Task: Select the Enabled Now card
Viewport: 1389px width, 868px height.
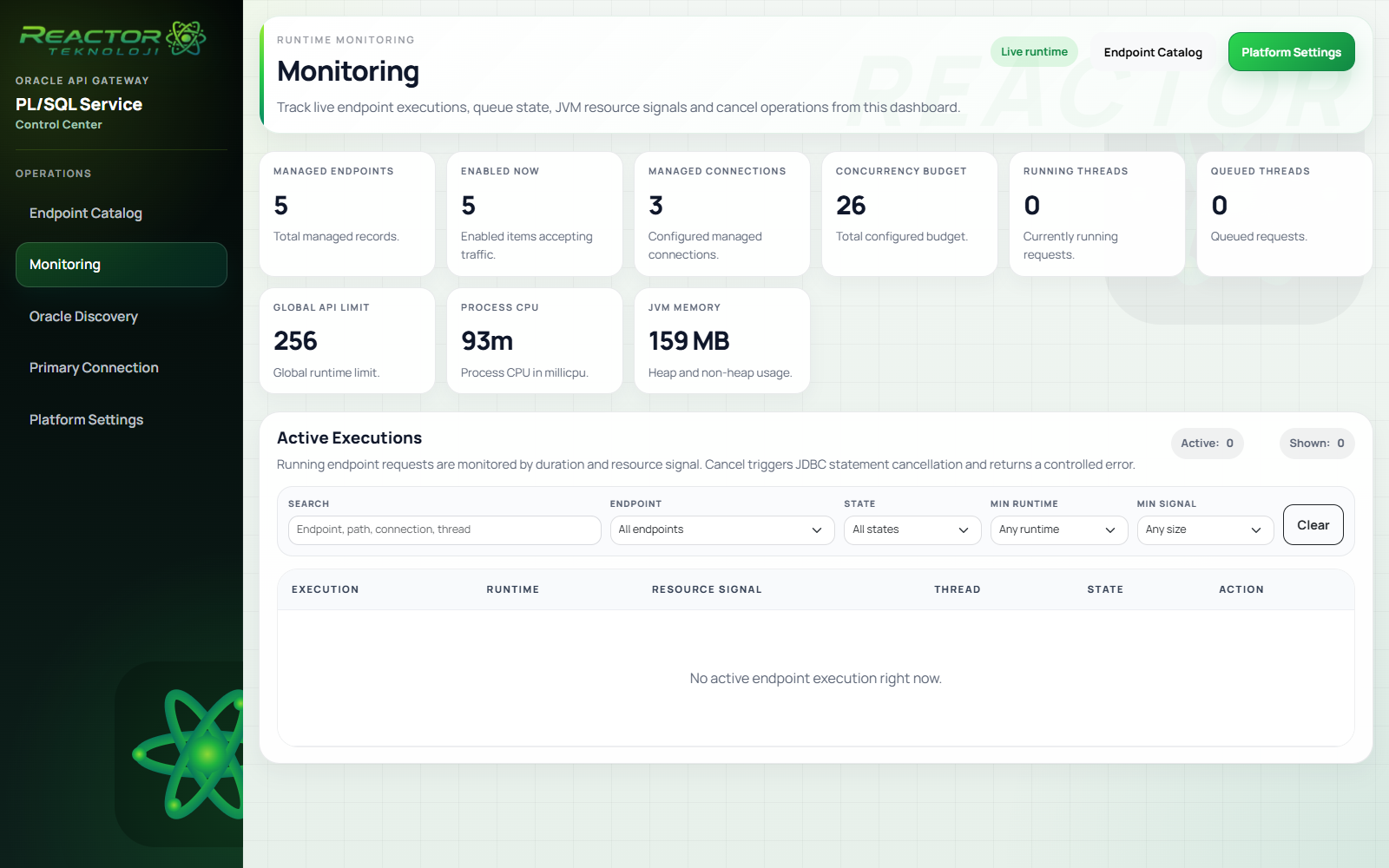Action: click(535, 214)
